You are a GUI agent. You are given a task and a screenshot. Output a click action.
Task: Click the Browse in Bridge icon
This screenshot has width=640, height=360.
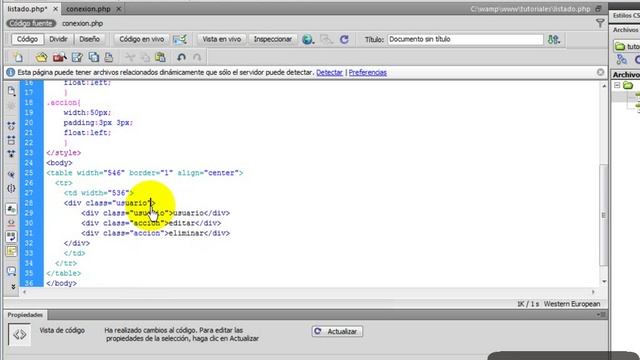coord(60,57)
